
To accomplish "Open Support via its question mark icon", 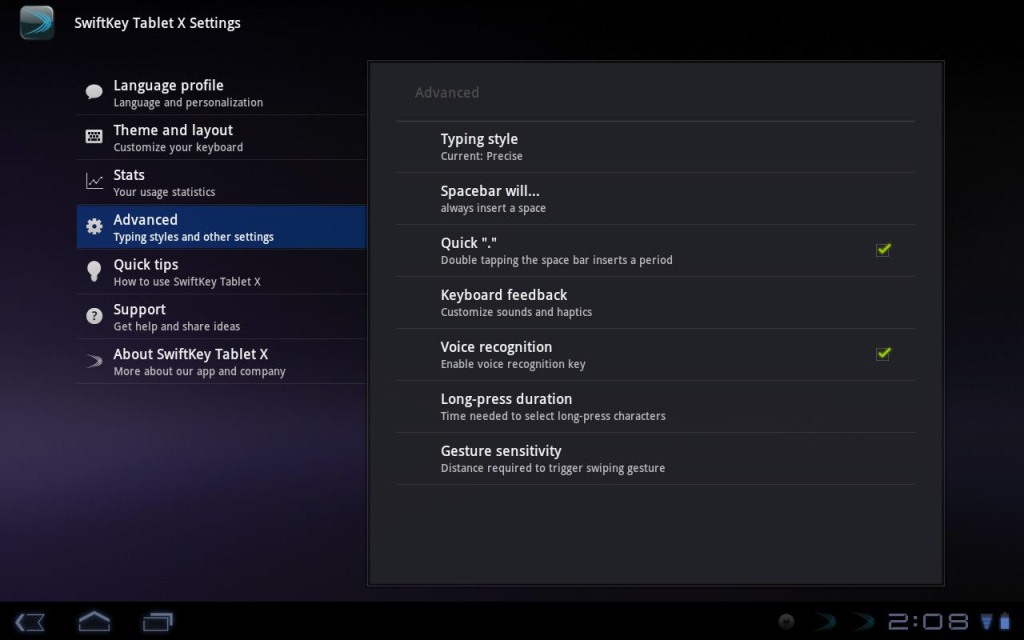I will point(94,316).
